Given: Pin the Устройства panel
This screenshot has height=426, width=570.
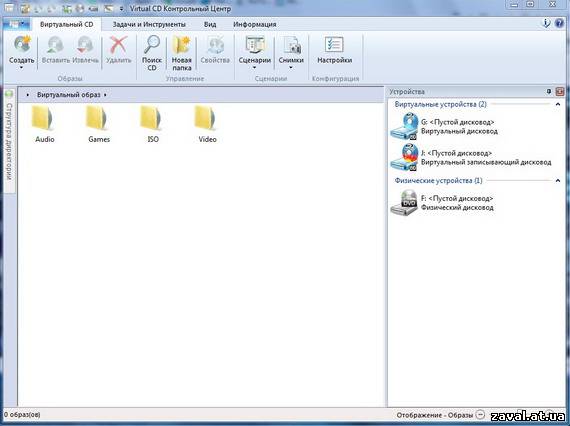Looking at the screenshot, I should tap(549, 92).
